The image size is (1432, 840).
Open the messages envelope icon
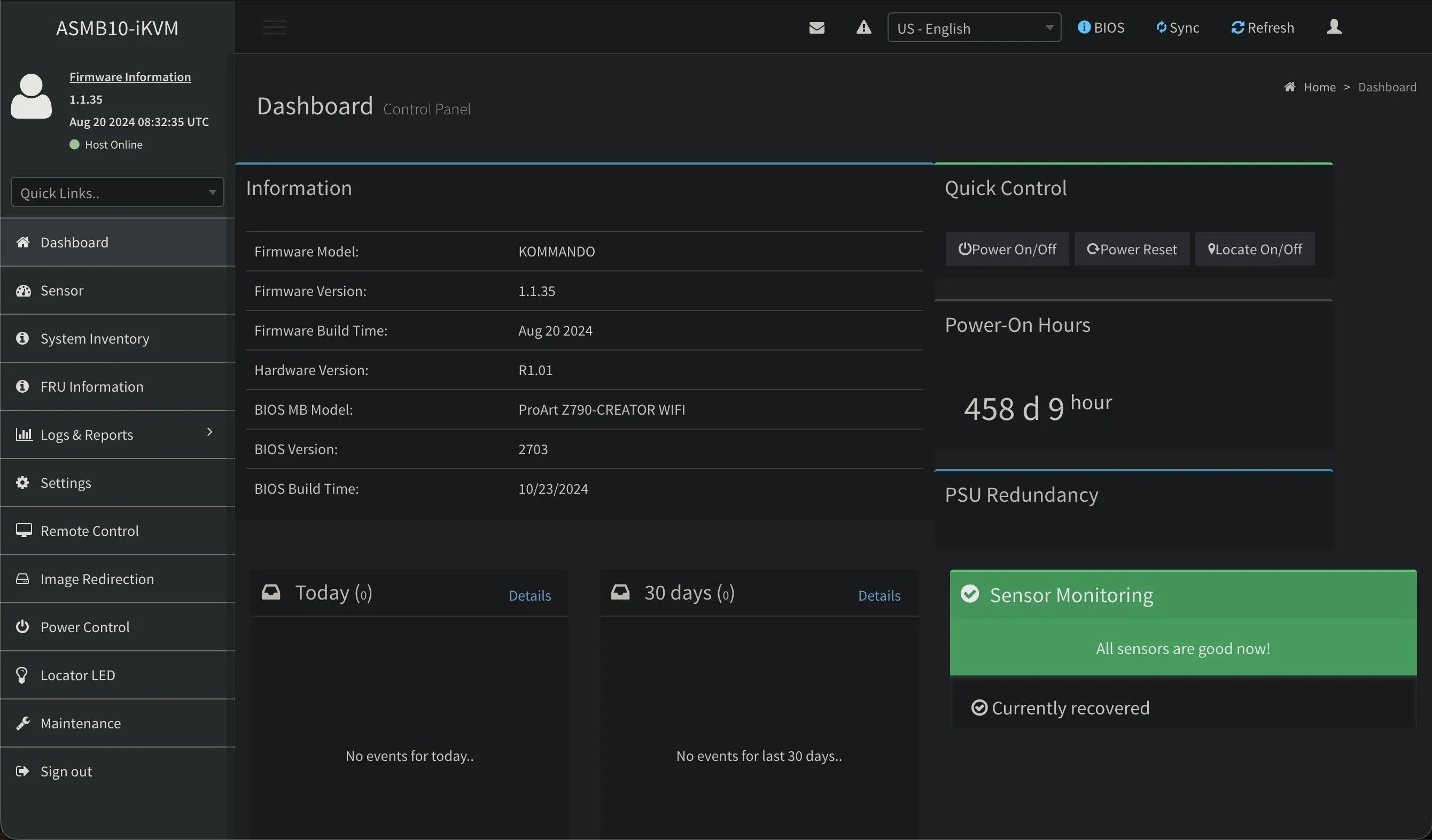pyautogui.click(x=816, y=27)
